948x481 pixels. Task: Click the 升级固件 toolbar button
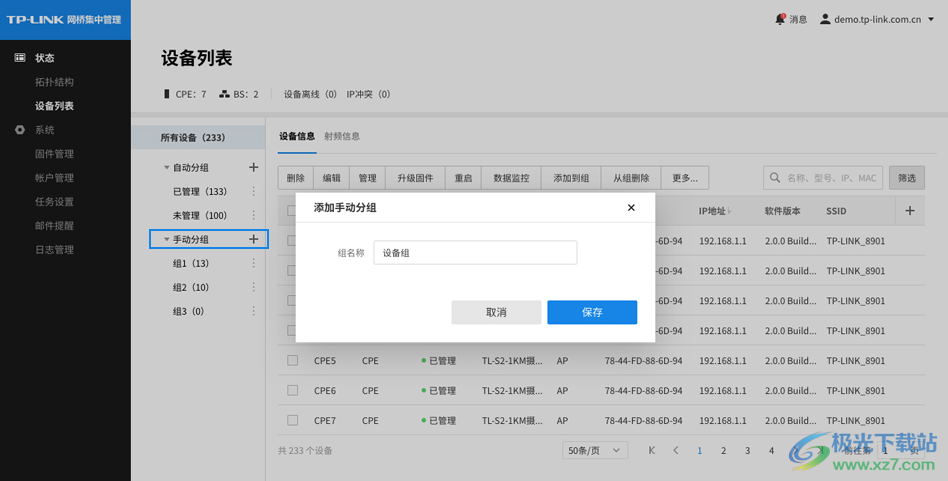coord(415,178)
